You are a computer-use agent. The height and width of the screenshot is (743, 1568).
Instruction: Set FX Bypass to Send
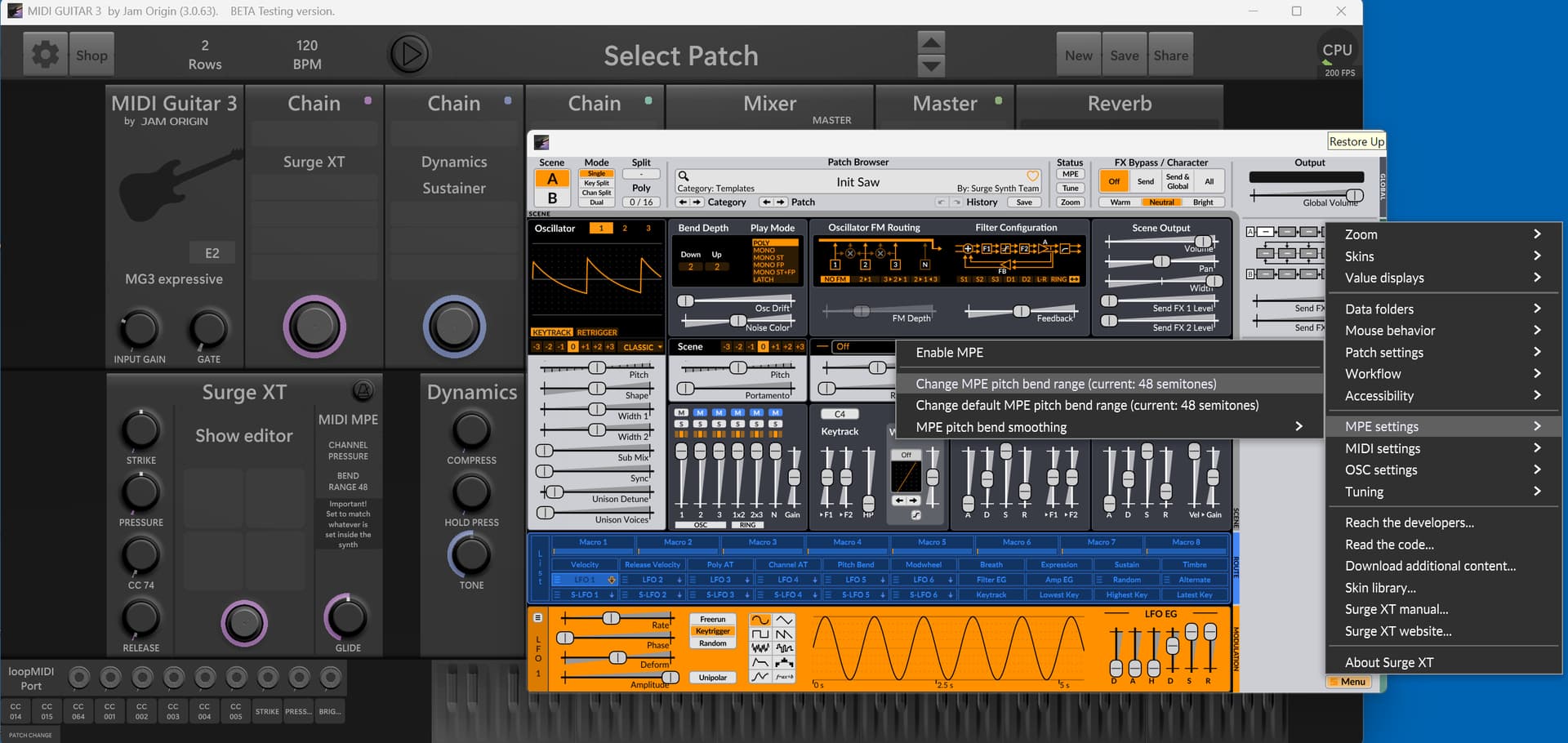click(1146, 181)
